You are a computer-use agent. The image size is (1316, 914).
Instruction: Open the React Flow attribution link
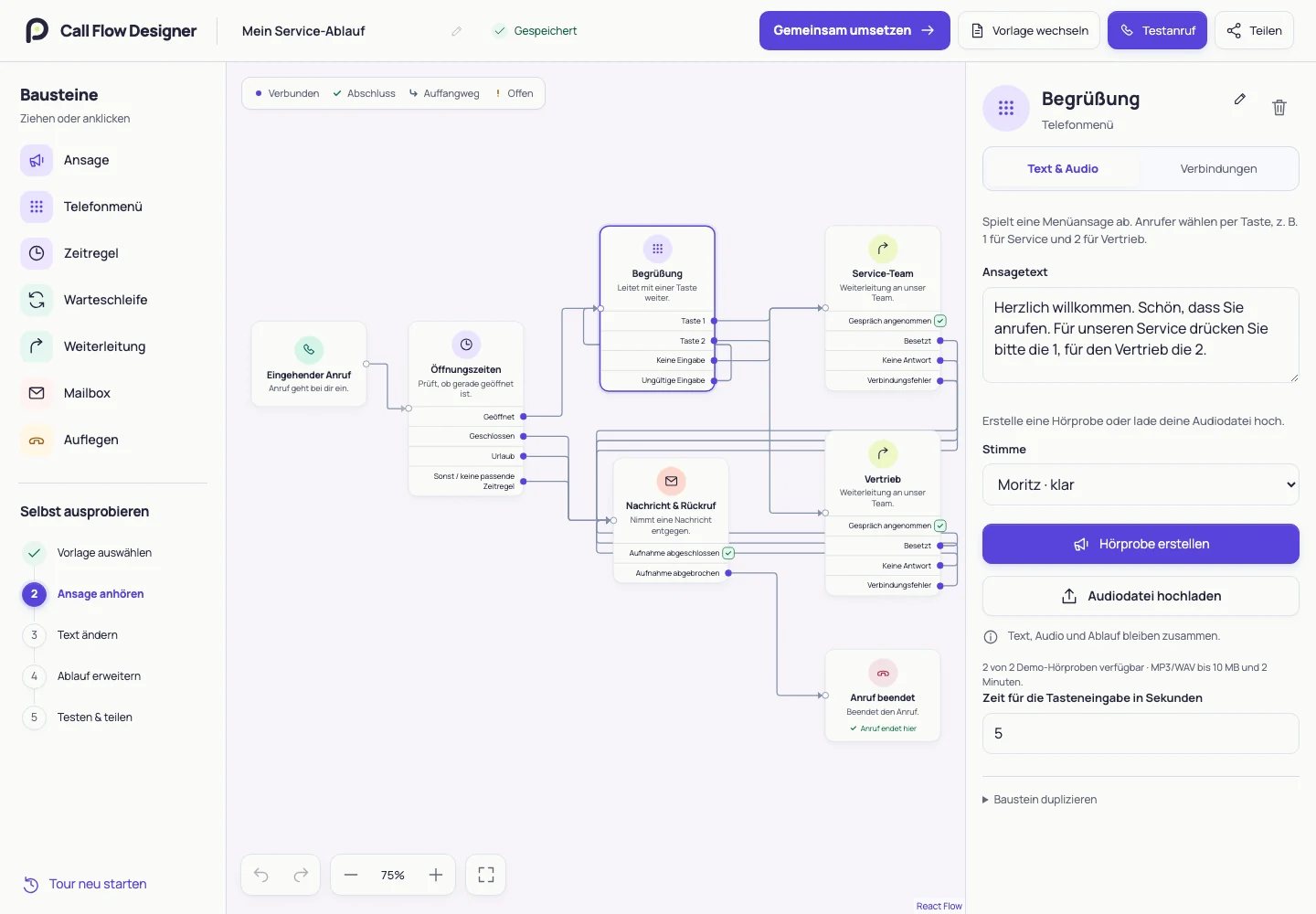point(939,907)
